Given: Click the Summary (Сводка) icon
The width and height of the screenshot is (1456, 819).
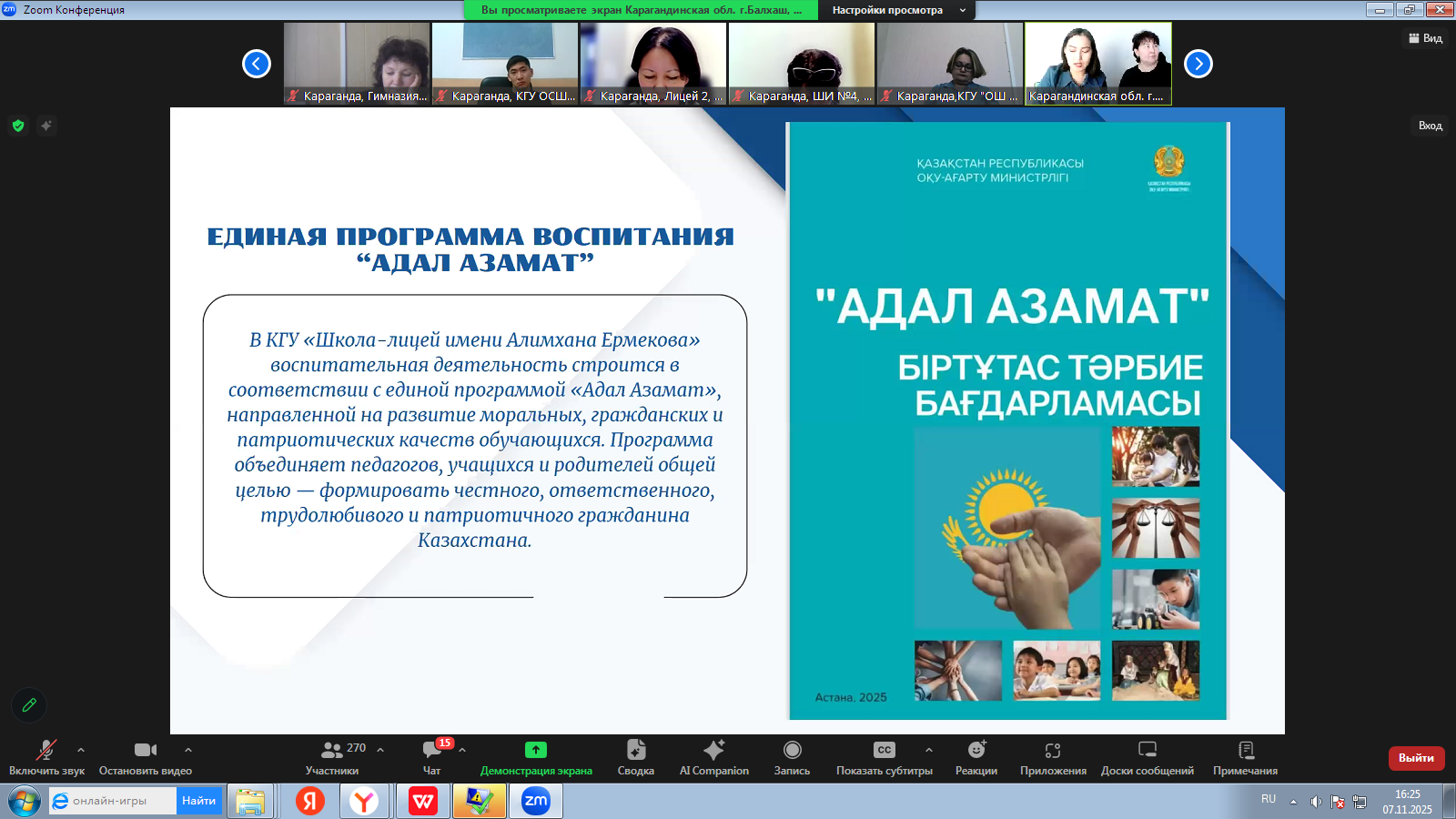Looking at the screenshot, I should (x=635, y=756).
